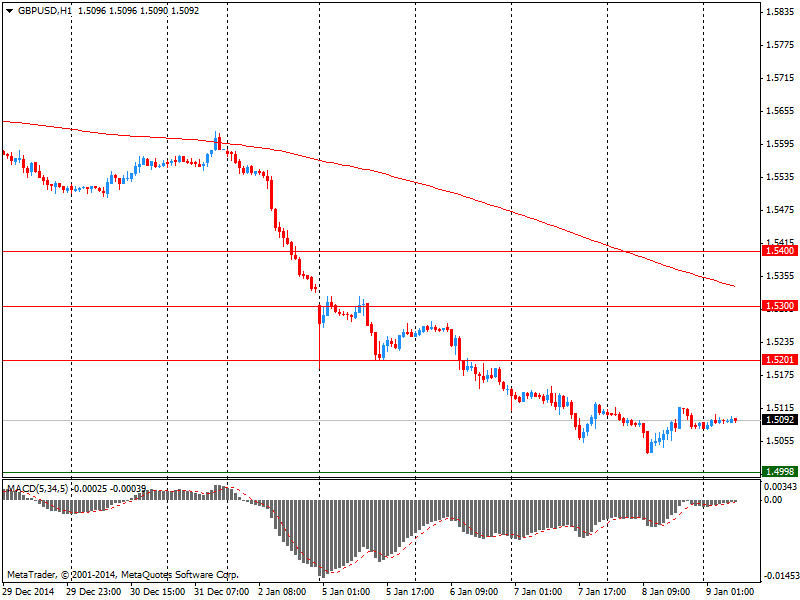
Task: Click the 8 Jan 09:00 time label
Action: tap(666, 592)
